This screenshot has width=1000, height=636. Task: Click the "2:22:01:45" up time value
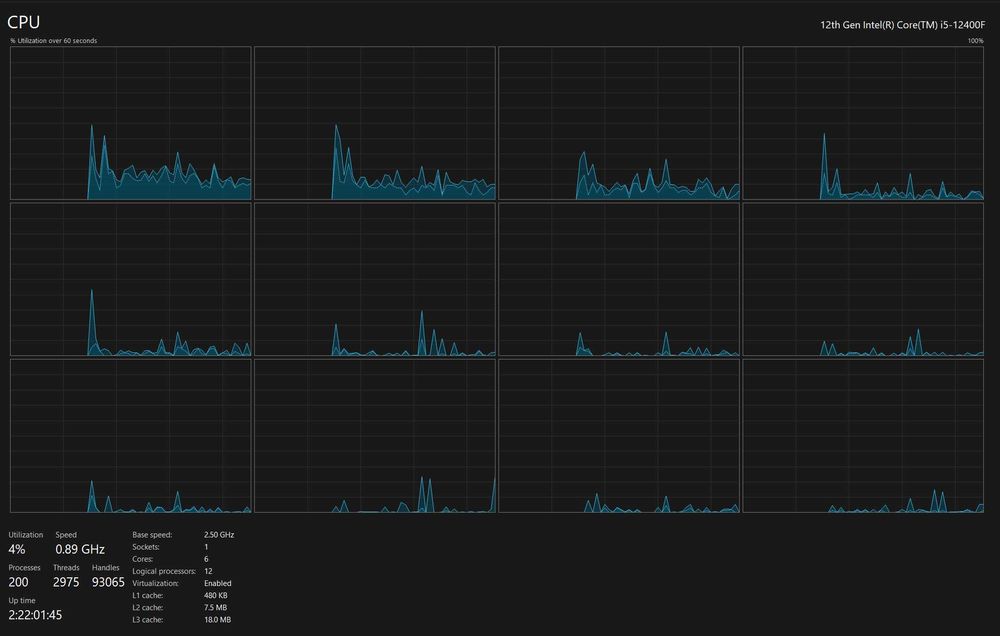35,615
